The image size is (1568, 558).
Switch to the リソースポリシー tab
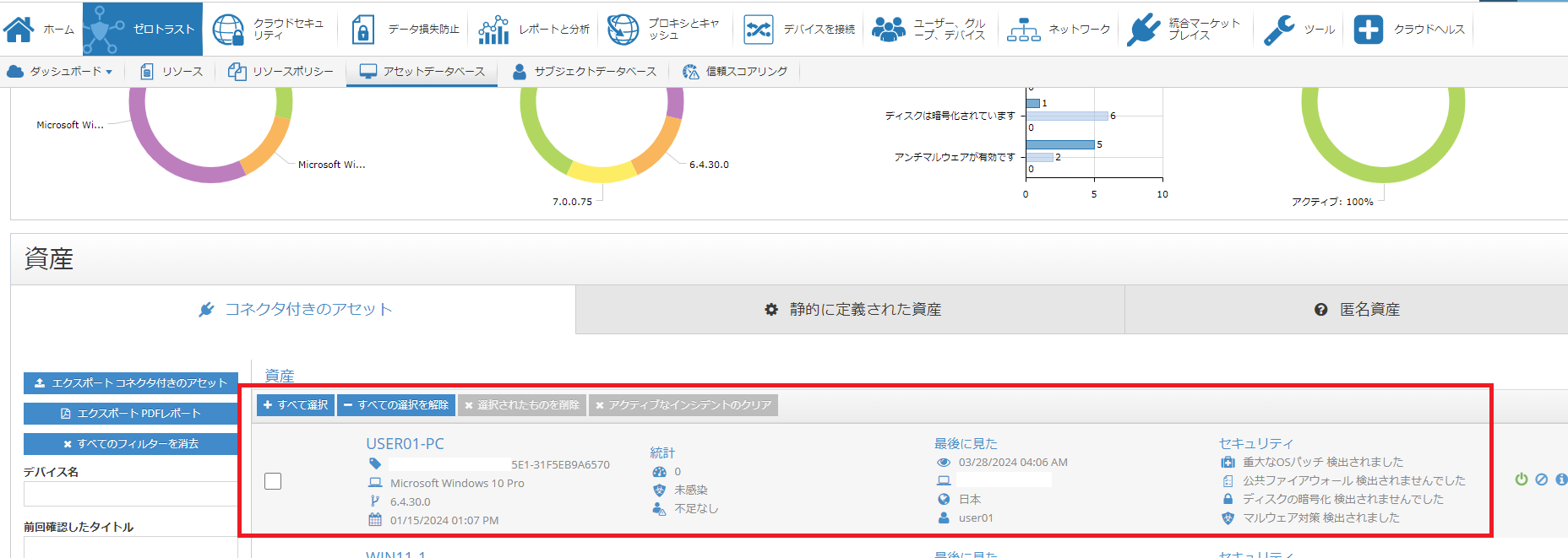(281, 72)
